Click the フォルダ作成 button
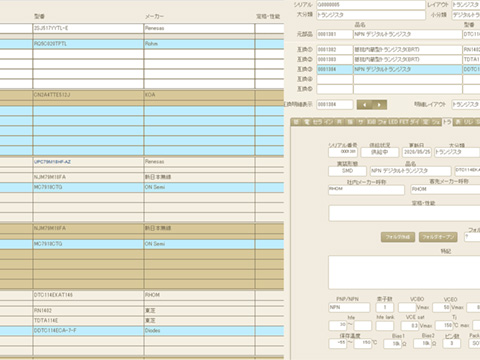The width and height of the screenshot is (480, 360). pyautogui.click(x=398, y=237)
